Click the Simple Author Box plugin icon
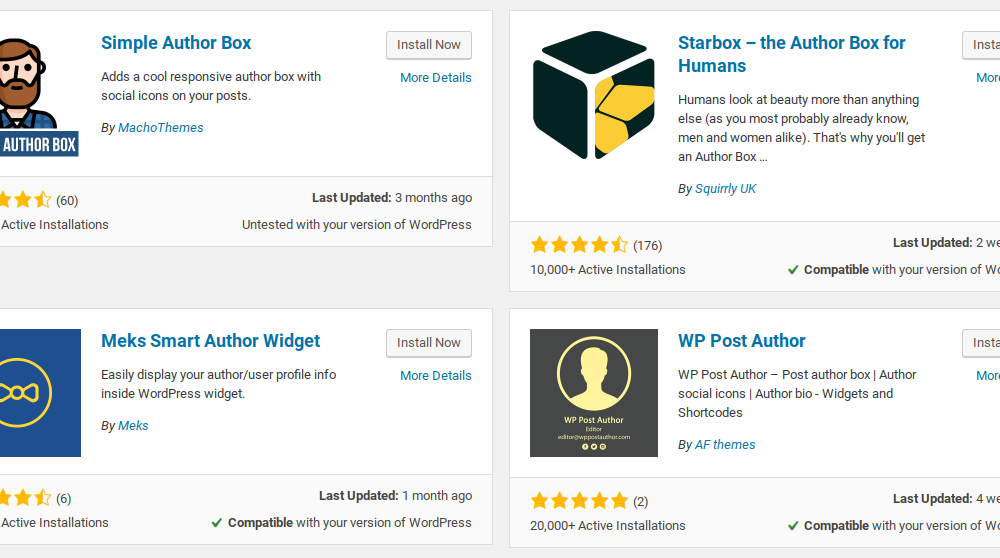Screen dimensions: 1000x558 click(38, 96)
